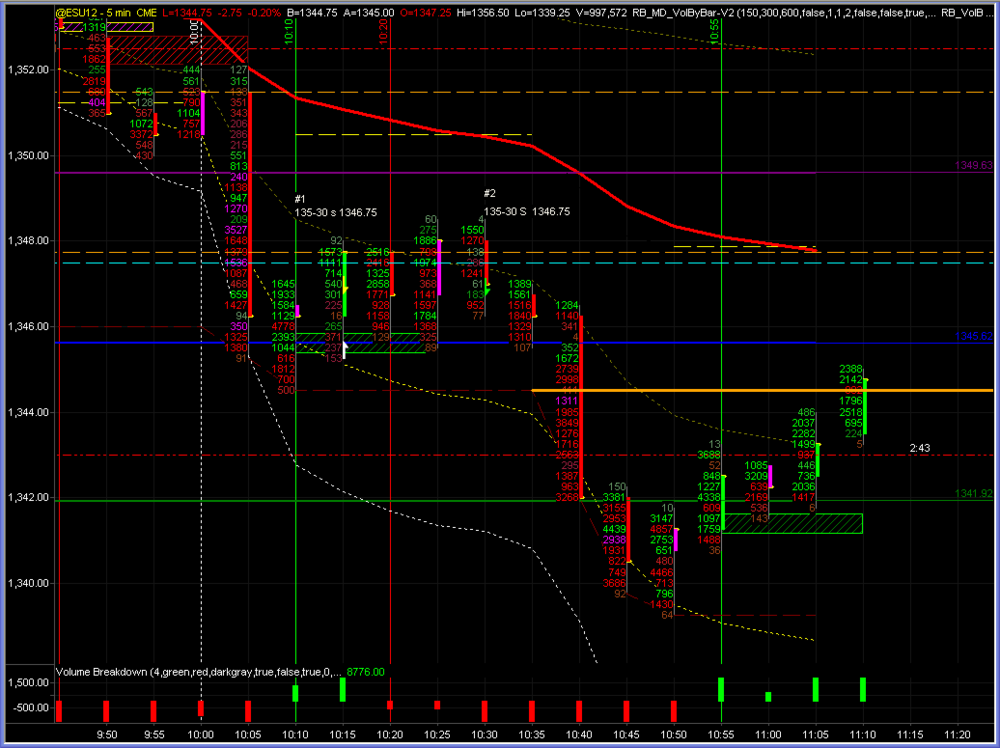1000x748 pixels.
Task: Click the 1,346.00 price axis label
Action: tap(28, 326)
